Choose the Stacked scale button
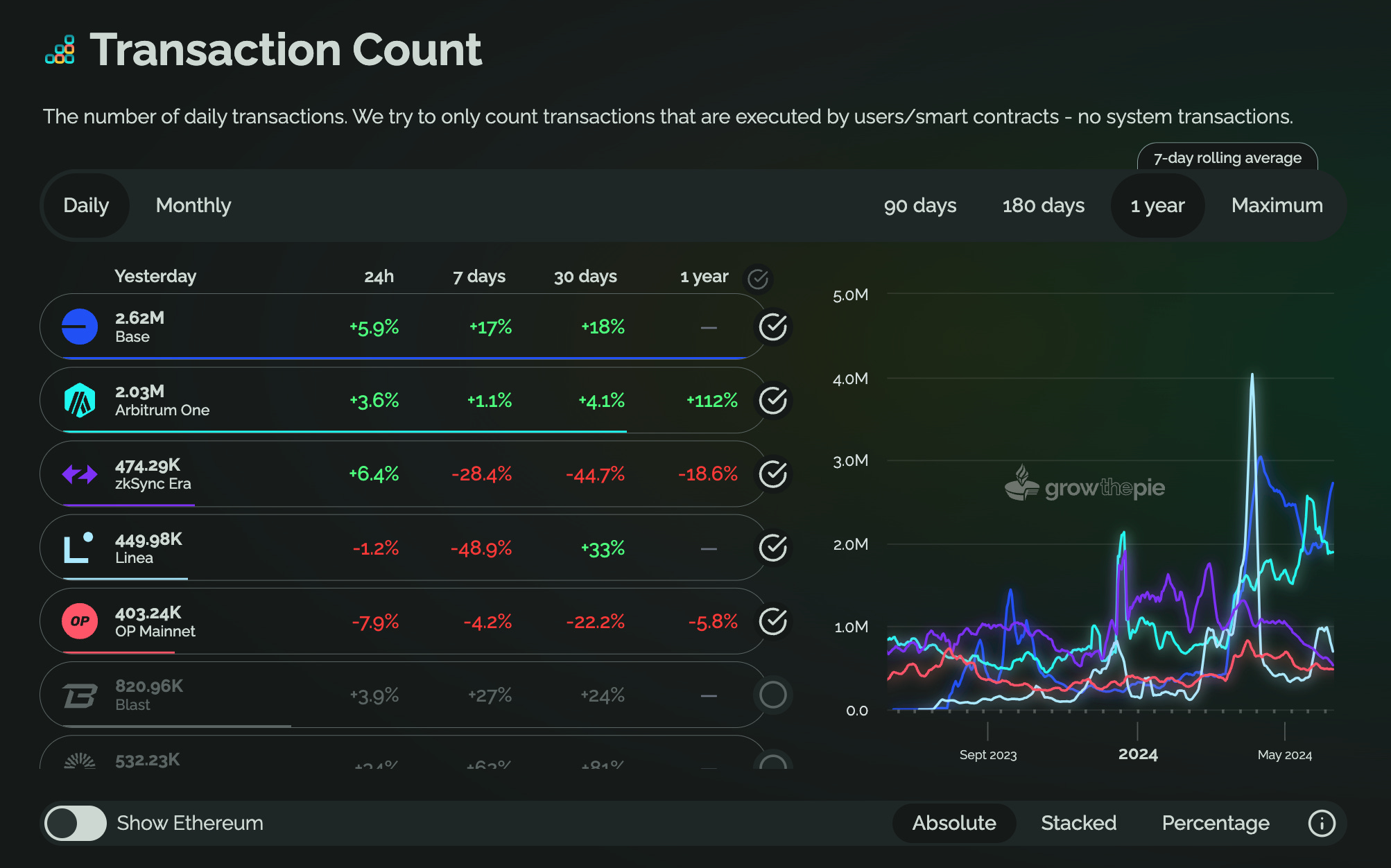 pos(1078,823)
